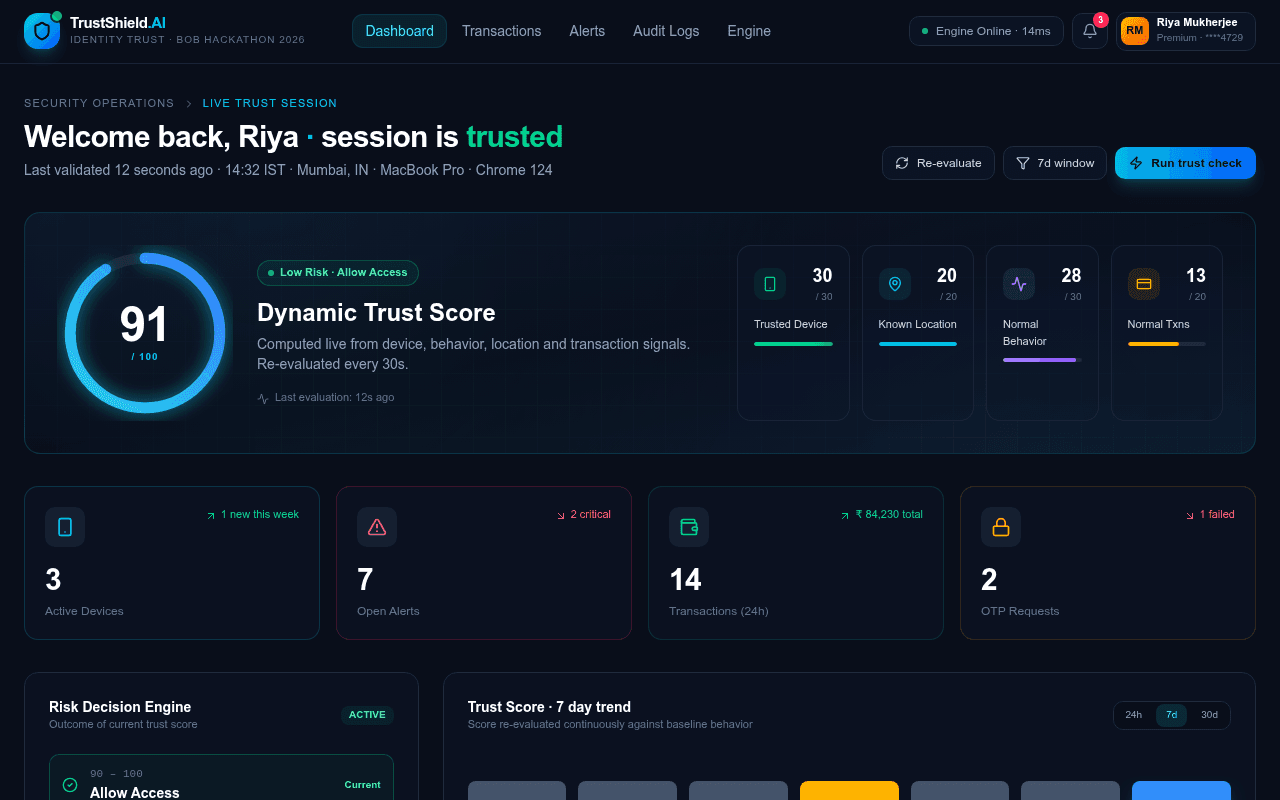
Task: Click the Low Risk Allow Access badge
Action: [338, 273]
